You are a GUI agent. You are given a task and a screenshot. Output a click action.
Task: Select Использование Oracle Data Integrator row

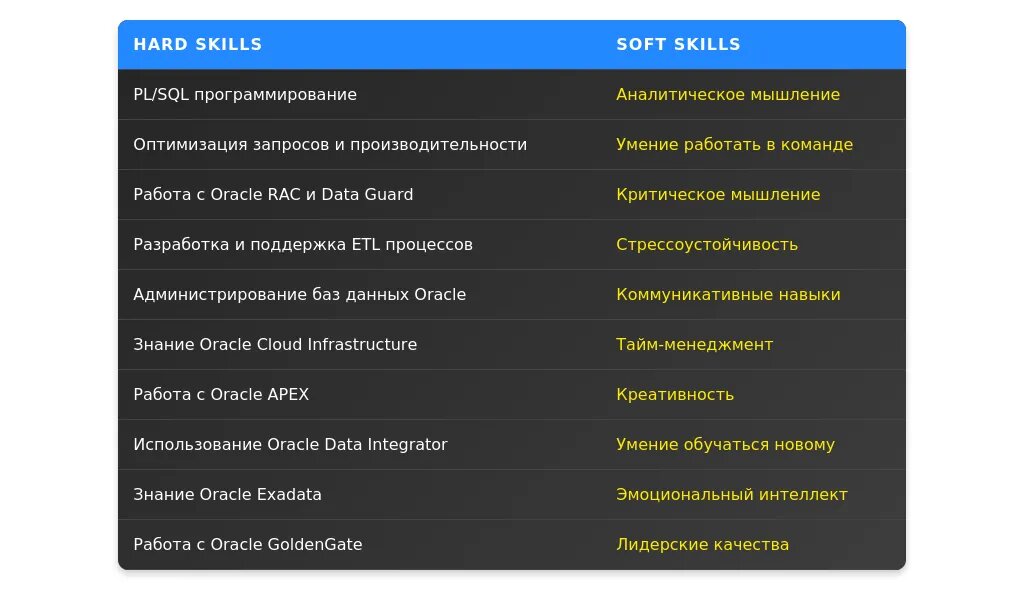(290, 444)
